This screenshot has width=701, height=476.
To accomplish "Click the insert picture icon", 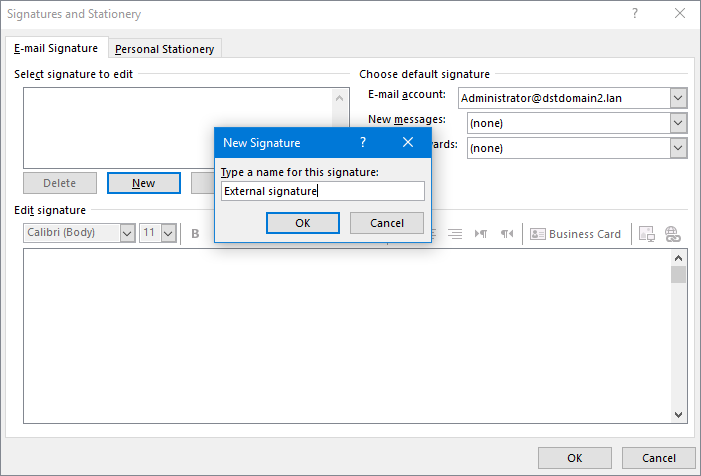I will pyautogui.click(x=646, y=234).
